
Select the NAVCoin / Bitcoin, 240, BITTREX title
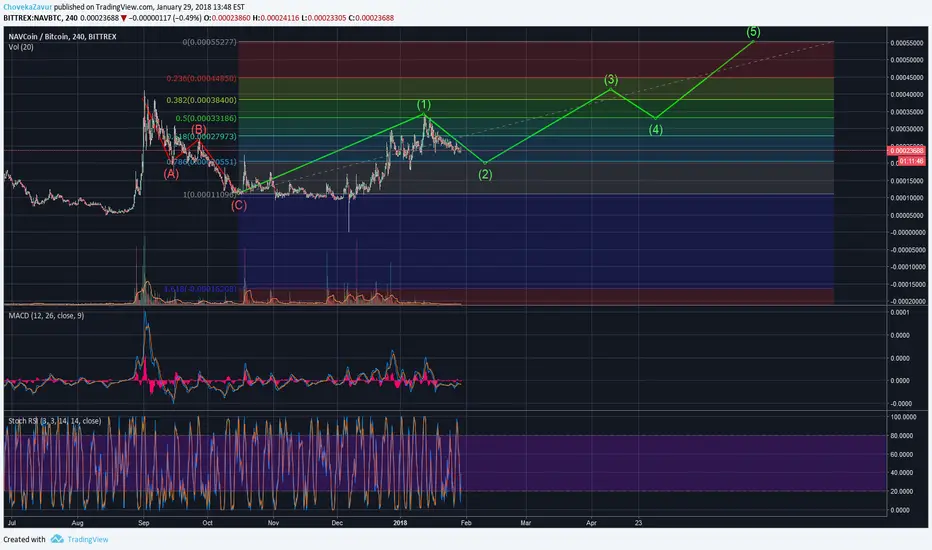click(62, 37)
